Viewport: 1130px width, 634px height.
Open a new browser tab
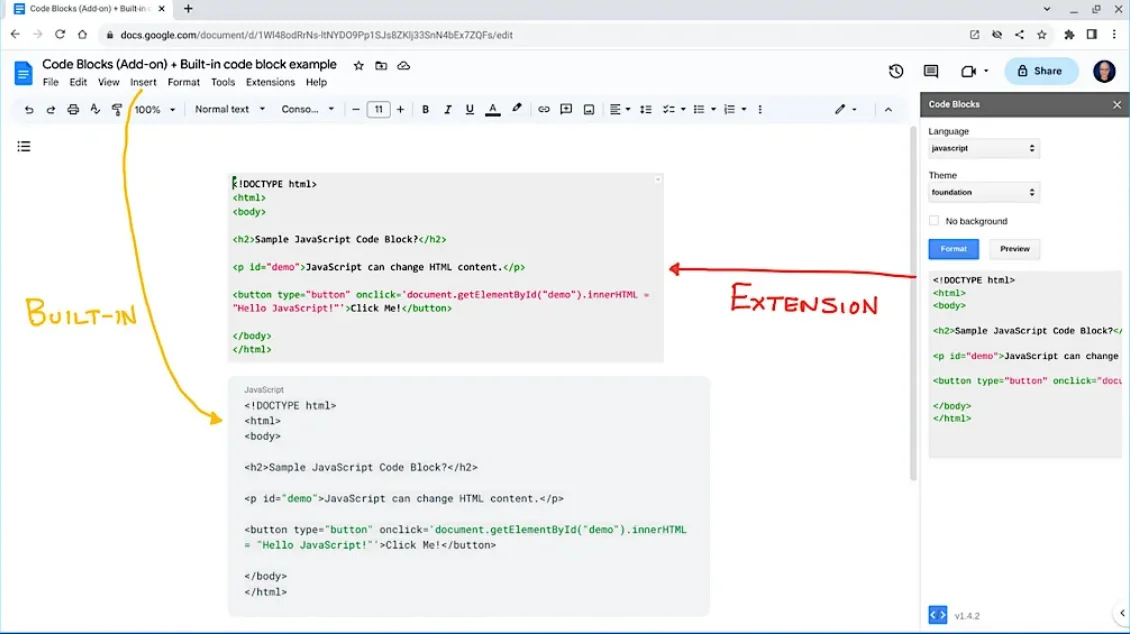(188, 9)
